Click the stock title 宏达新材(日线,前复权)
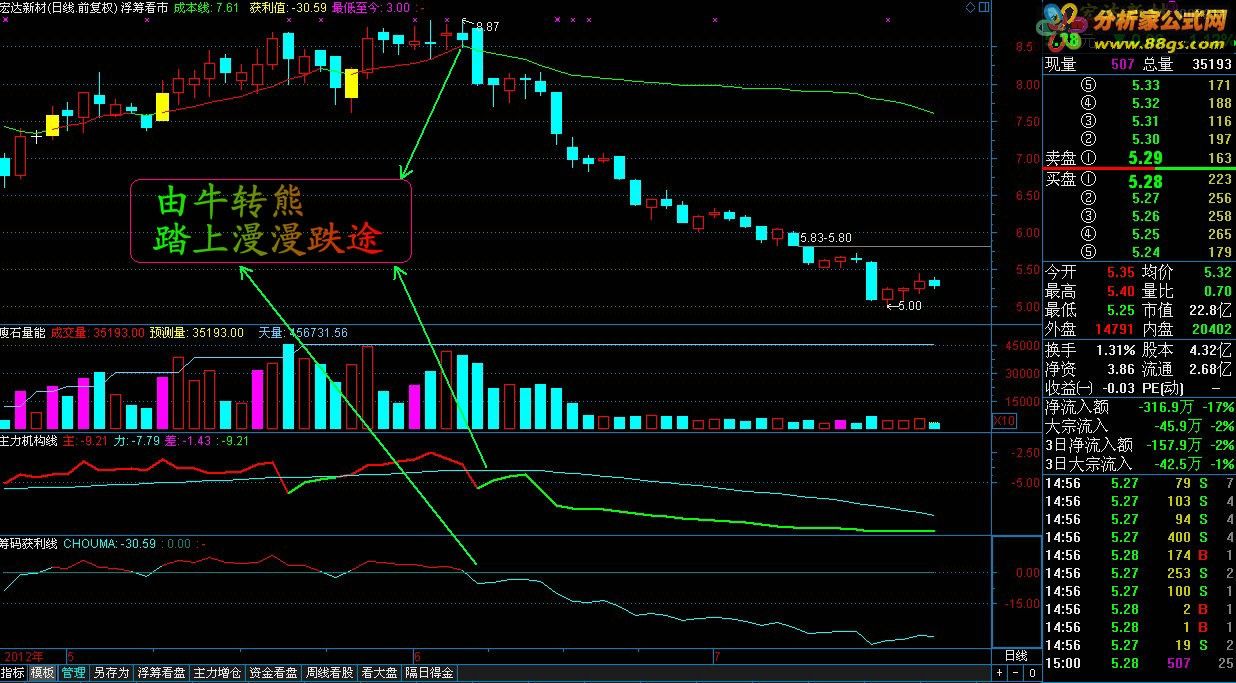 pyautogui.click(x=59, y=7)
